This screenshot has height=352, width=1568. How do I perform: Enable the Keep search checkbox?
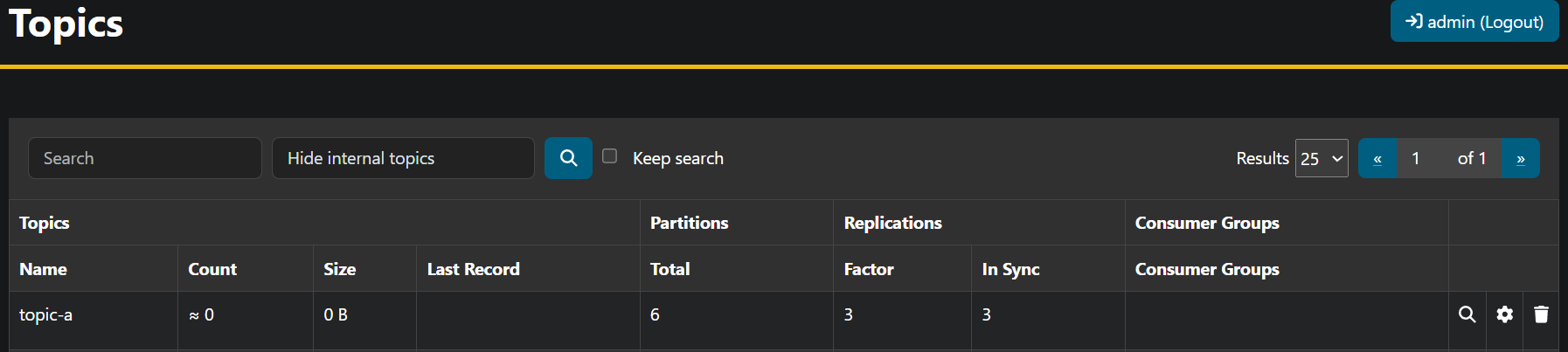click(x=610, y=155)
